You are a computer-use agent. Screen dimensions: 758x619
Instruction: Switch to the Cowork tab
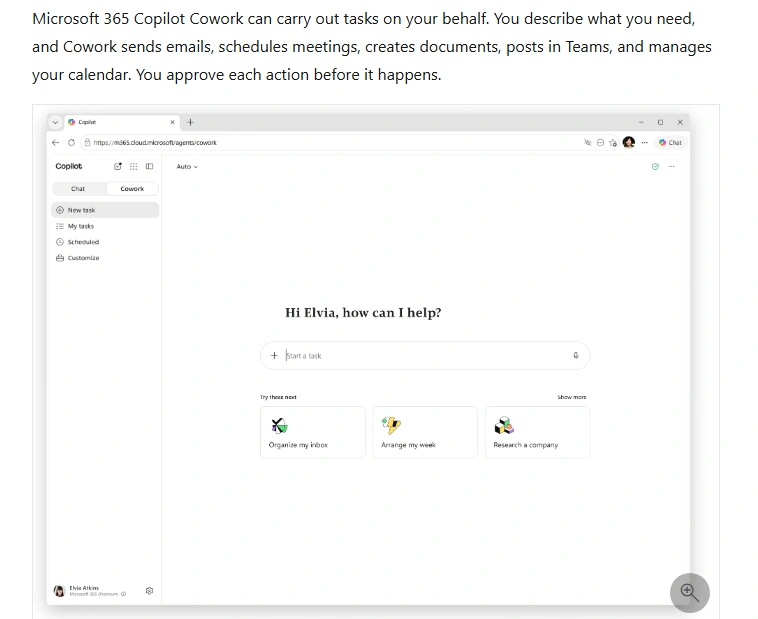(132, 189)
